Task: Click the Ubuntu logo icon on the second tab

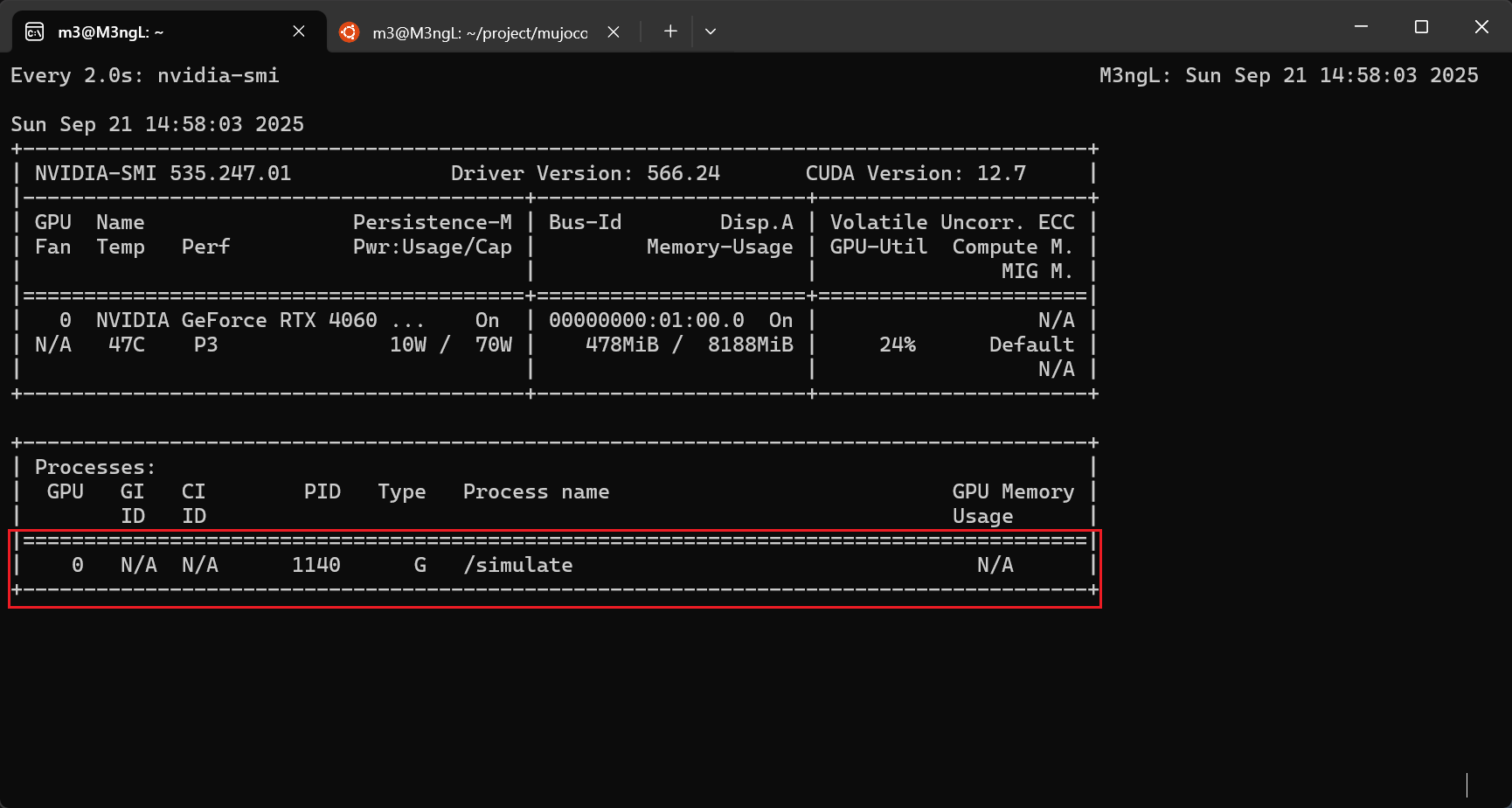Action: point(350,32)
